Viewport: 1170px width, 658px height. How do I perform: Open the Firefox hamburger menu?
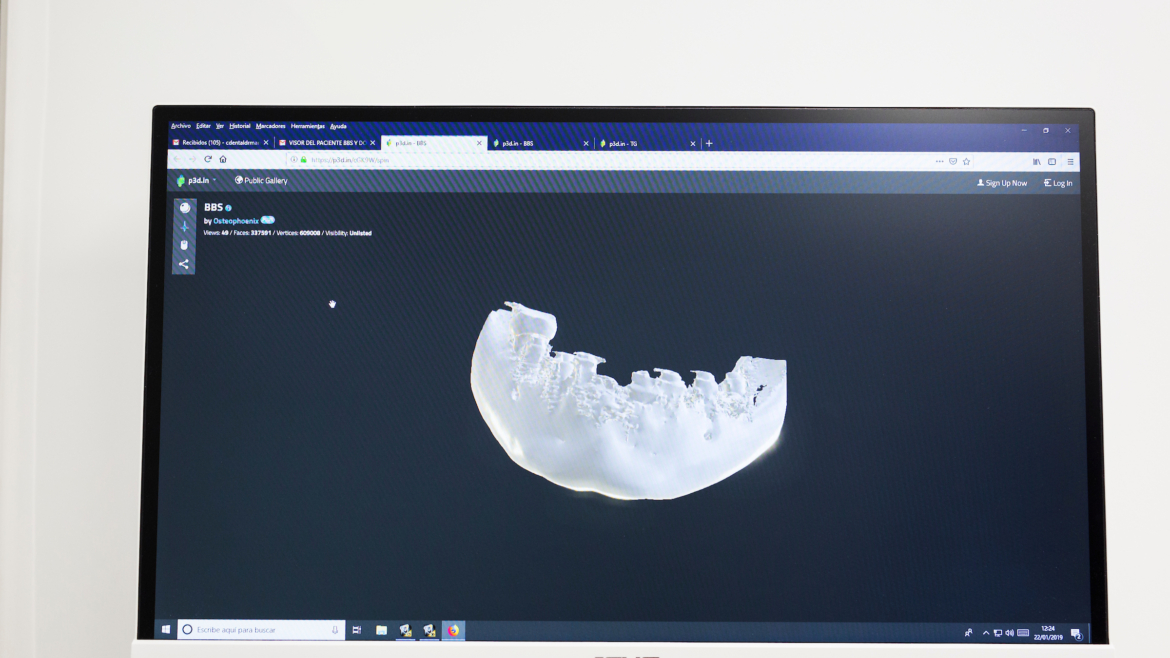click(x=1070, y=161)
